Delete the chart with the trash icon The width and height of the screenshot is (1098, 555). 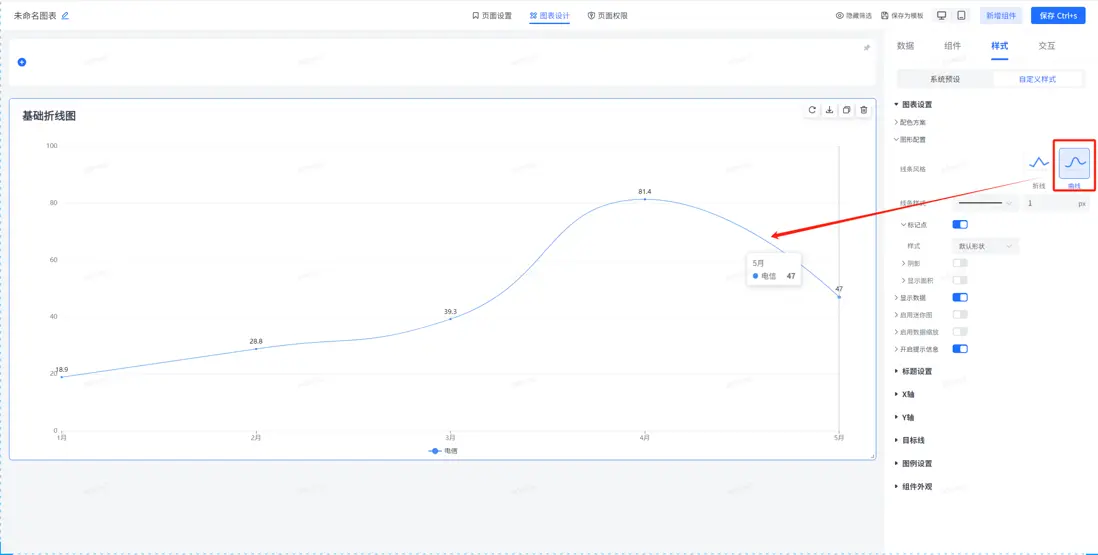pyautogui.click(x=864, y=110)
